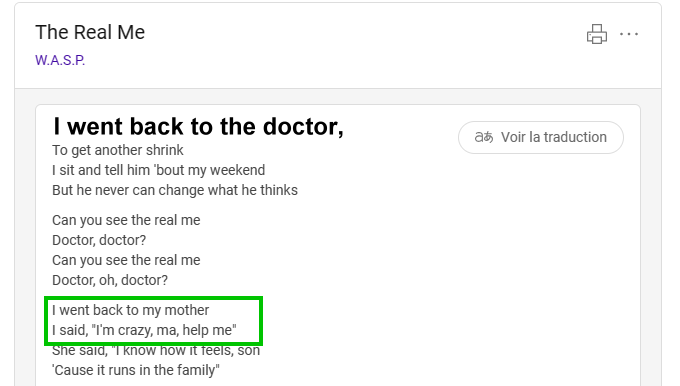Click the printer icon

pyautogui.click(x=597, y=34)
